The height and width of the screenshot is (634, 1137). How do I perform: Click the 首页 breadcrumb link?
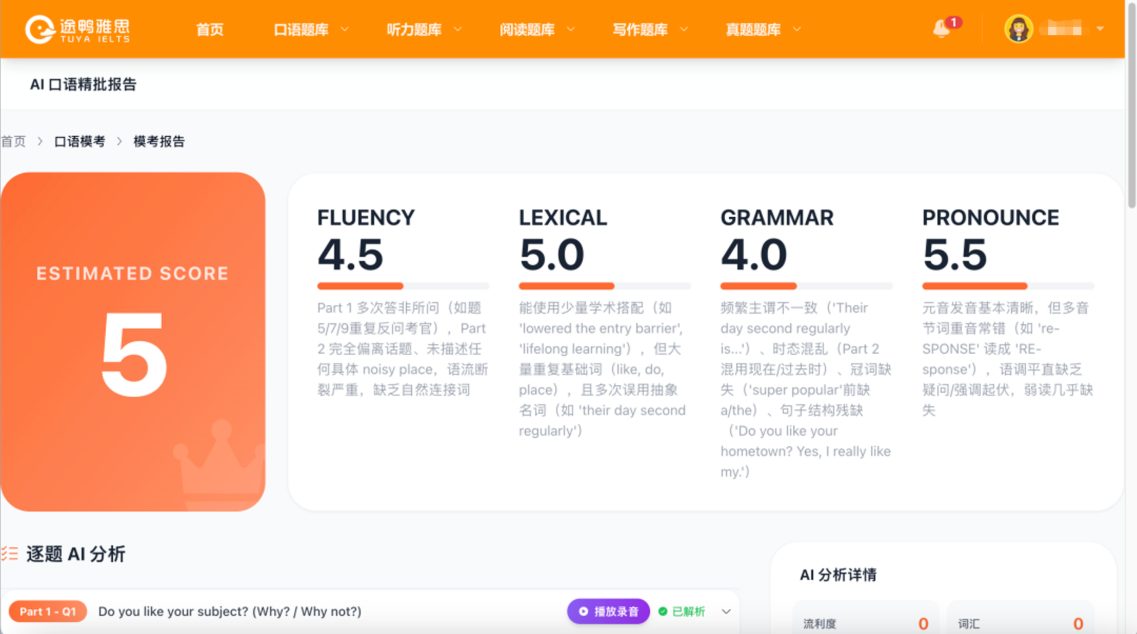point(13,141)
